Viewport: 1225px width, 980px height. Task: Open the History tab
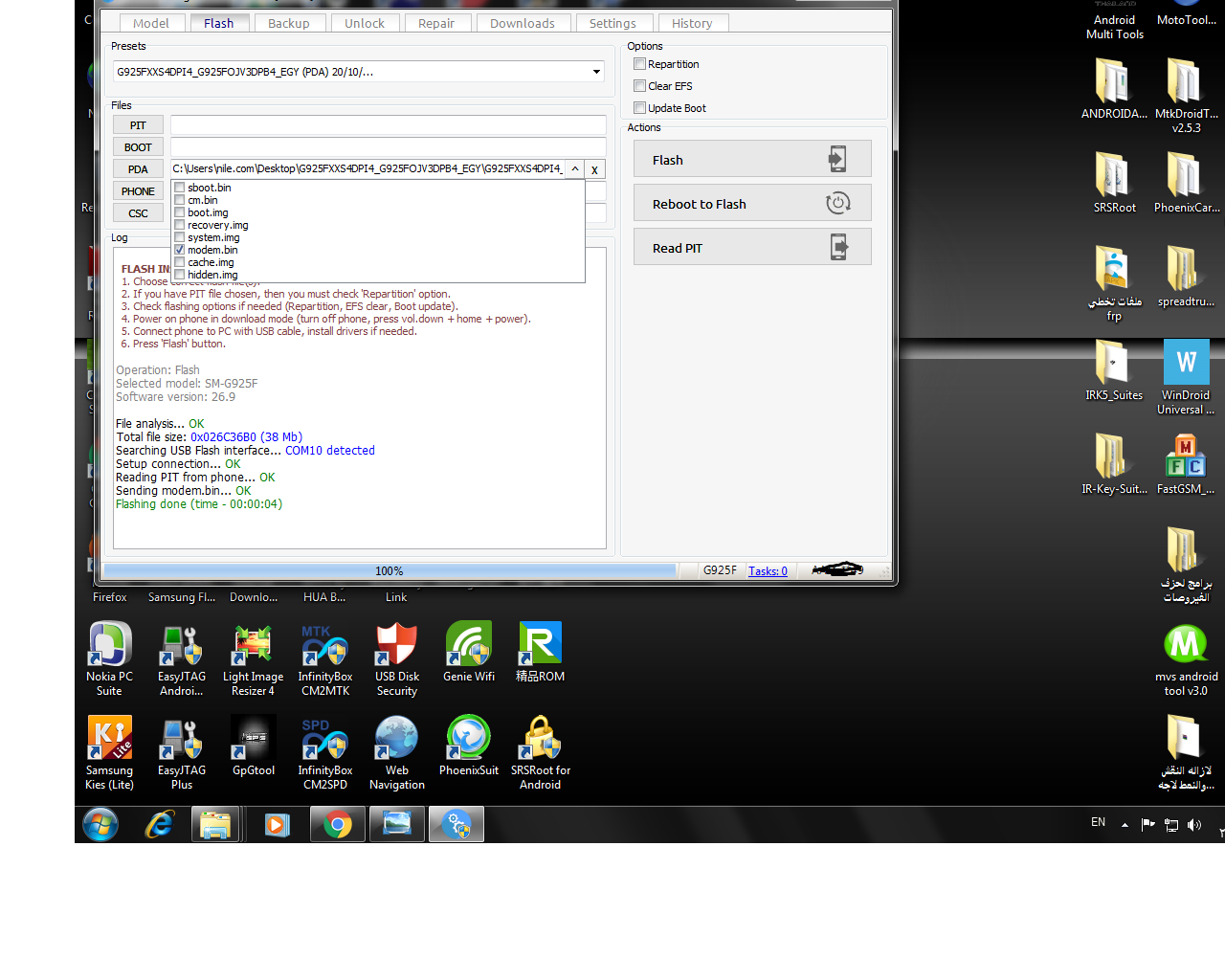[692, 23]
